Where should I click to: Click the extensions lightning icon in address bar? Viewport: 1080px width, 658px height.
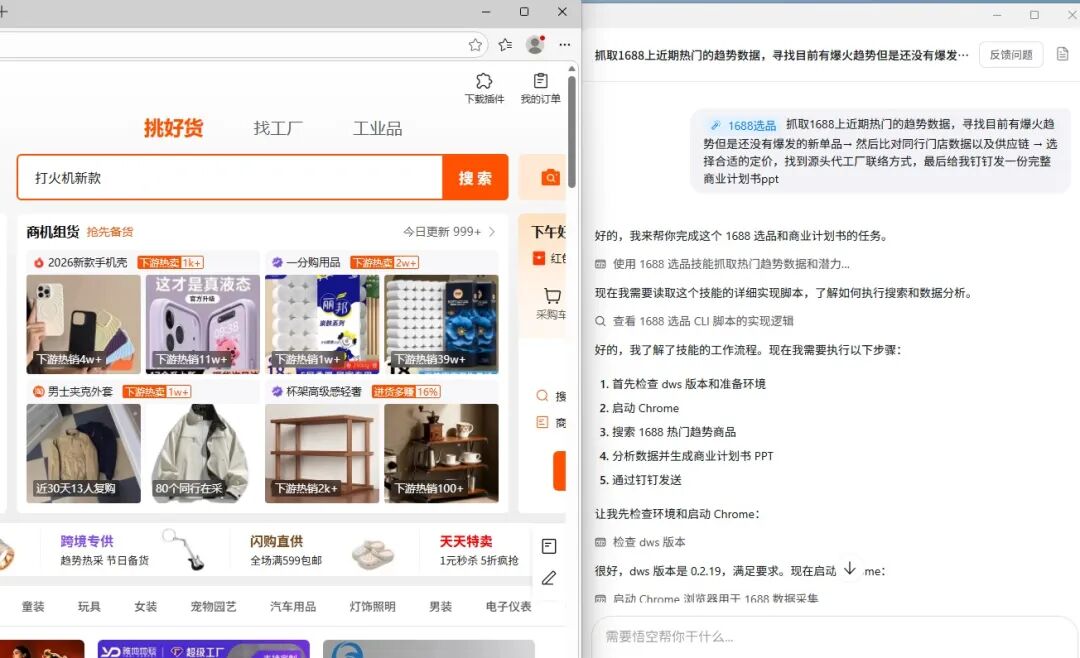504,45
